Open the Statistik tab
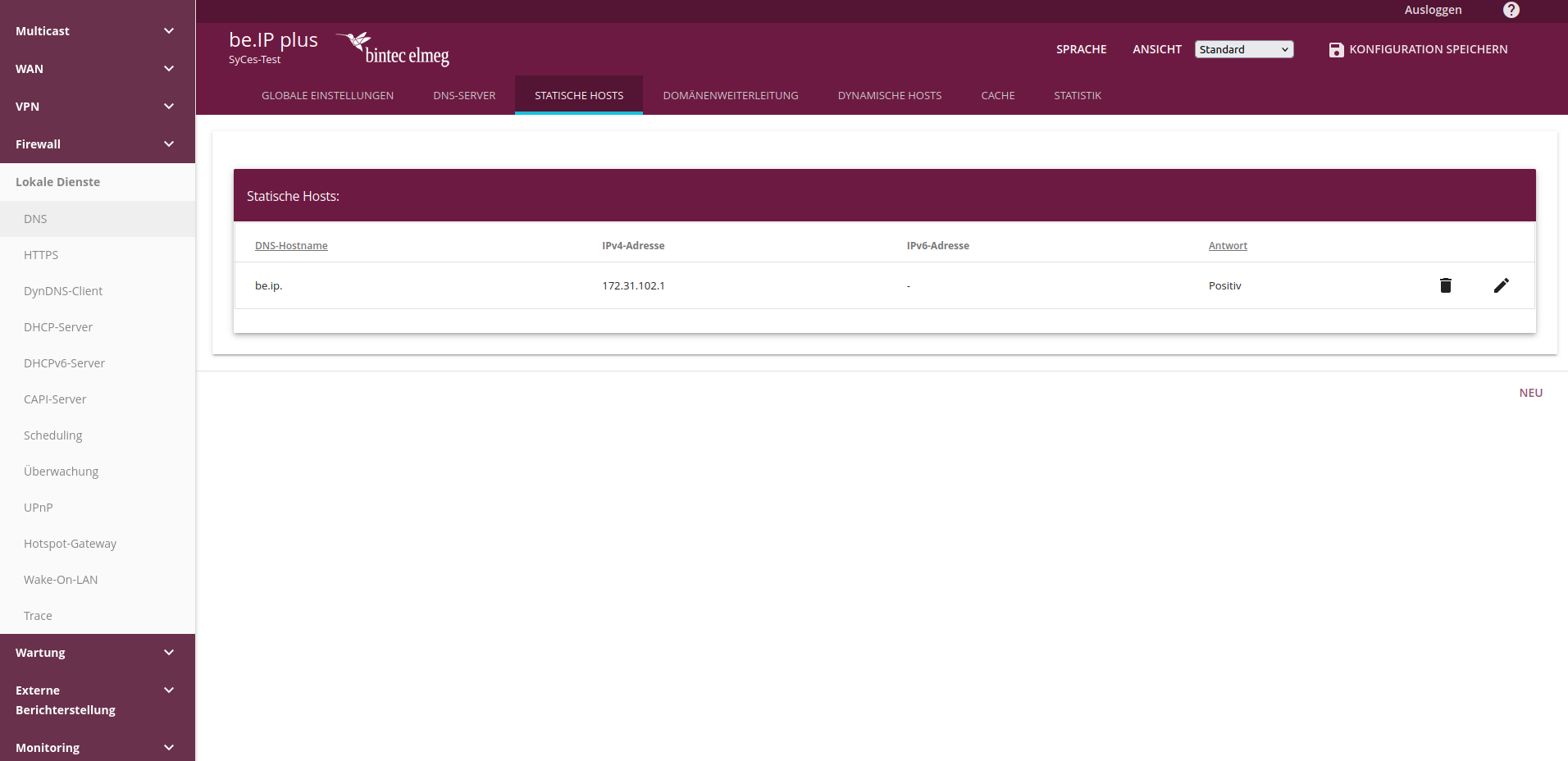1568x761 pixels. (1078, 96)
